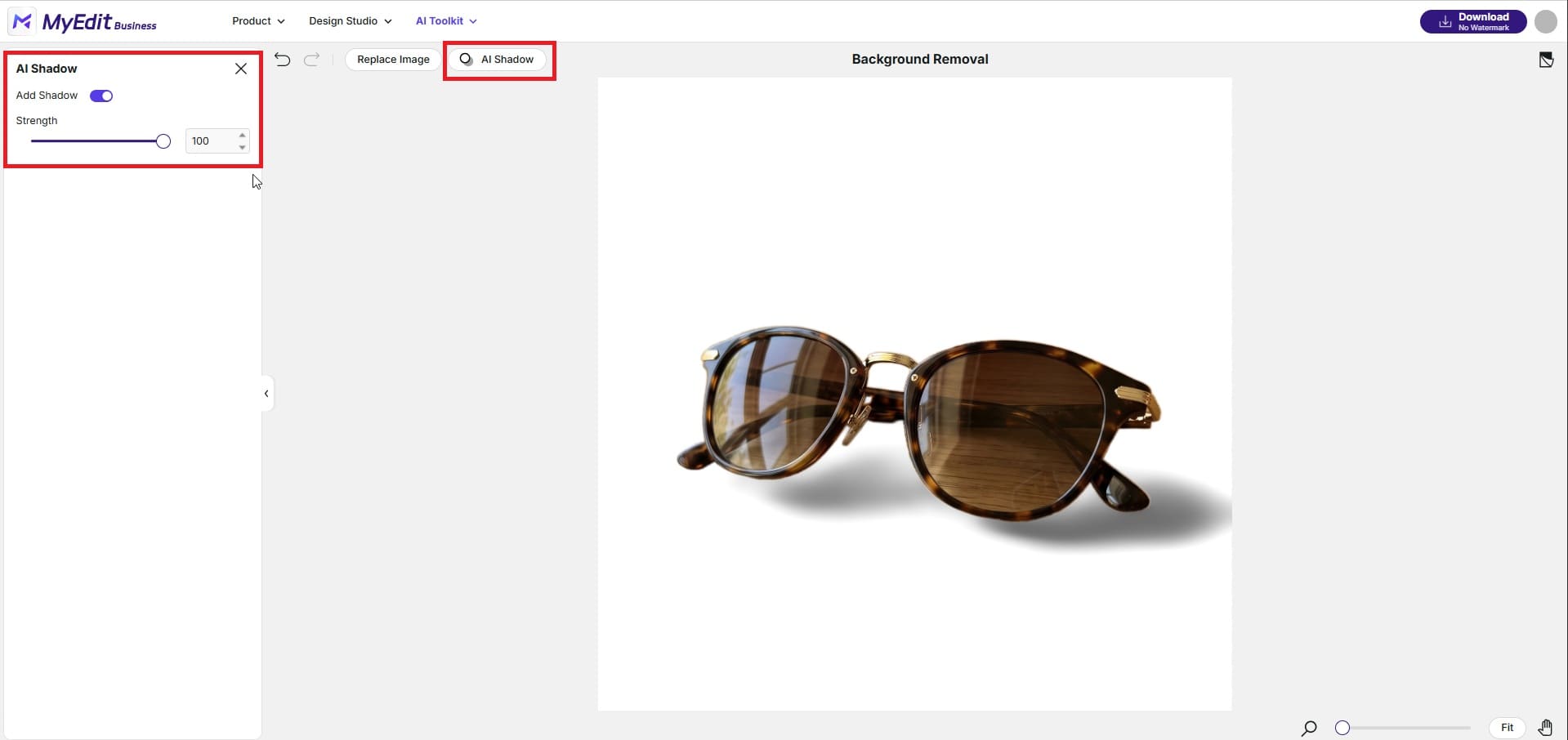Activate the Hand pan tool
This screenshot has height=740, width=1568.
coord(1546,728)
